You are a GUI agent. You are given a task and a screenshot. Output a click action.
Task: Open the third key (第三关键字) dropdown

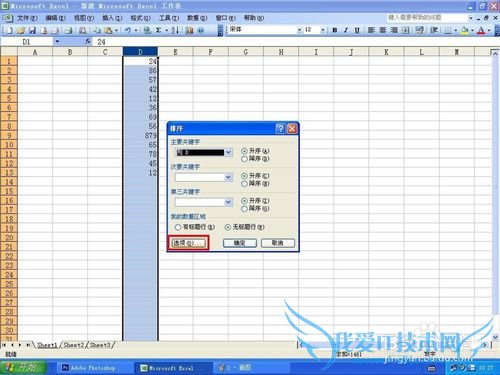(228, 202)
